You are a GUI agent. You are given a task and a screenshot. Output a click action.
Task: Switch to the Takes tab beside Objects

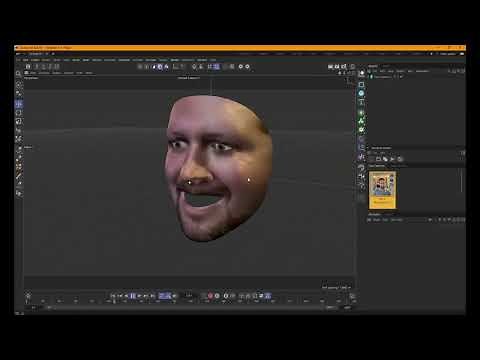click(x=385, y=66)
